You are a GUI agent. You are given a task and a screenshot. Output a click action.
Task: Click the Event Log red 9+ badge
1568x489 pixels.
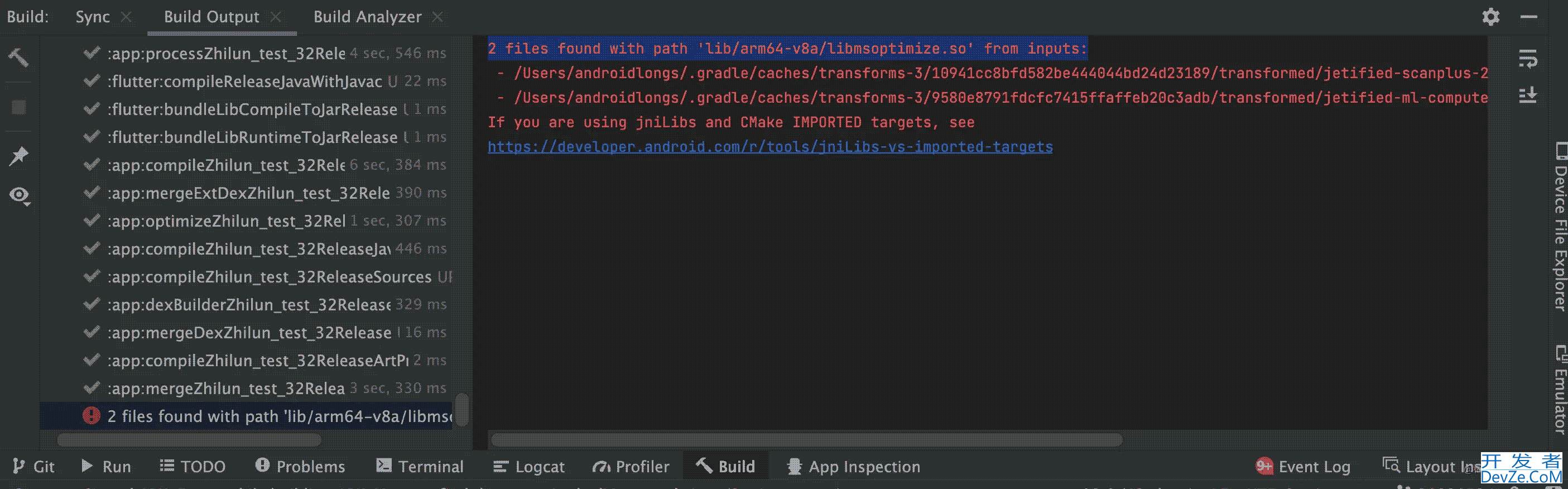[1264, 467]
